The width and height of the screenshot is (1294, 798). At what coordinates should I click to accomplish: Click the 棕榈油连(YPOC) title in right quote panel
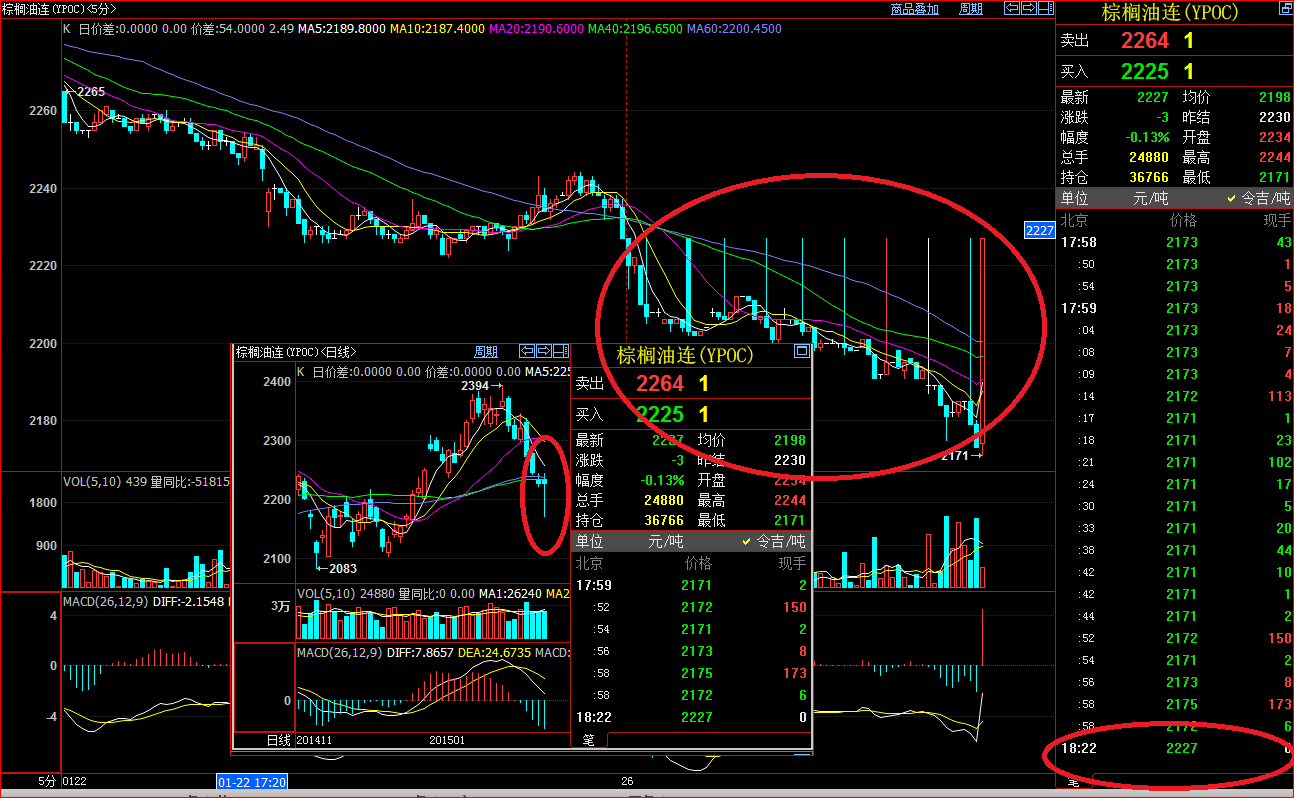click(x=1169, y=13)
